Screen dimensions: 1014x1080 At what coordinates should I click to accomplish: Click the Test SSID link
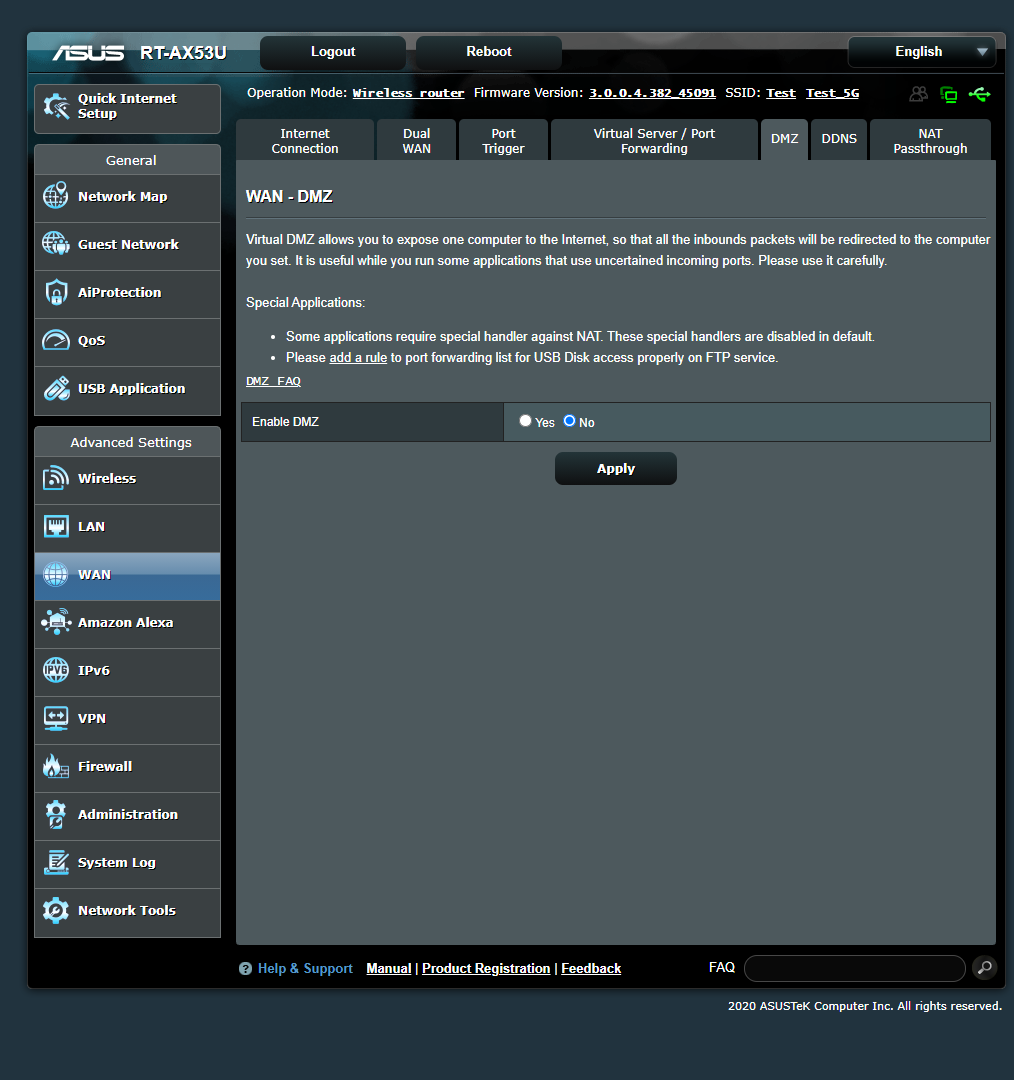tap(781, 93)
